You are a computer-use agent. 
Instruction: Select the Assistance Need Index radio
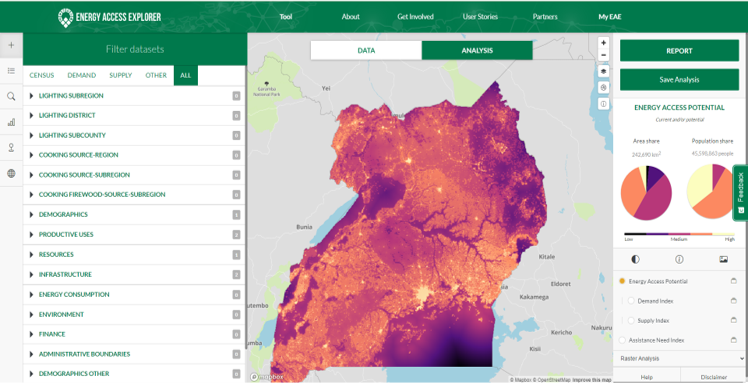point(622,340)
